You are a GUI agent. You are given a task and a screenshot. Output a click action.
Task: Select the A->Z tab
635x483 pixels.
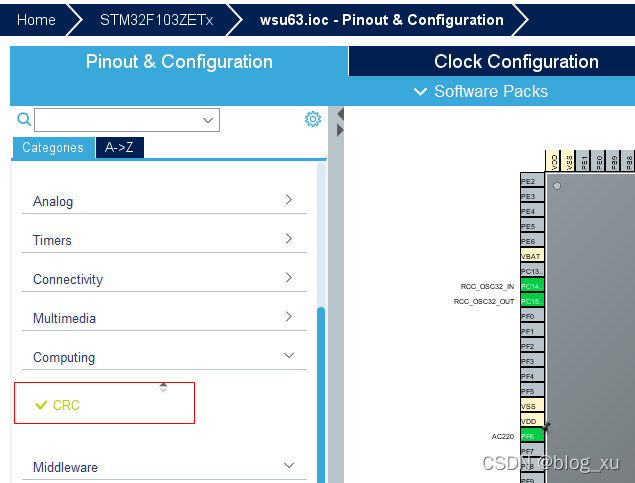pos(119,147)
